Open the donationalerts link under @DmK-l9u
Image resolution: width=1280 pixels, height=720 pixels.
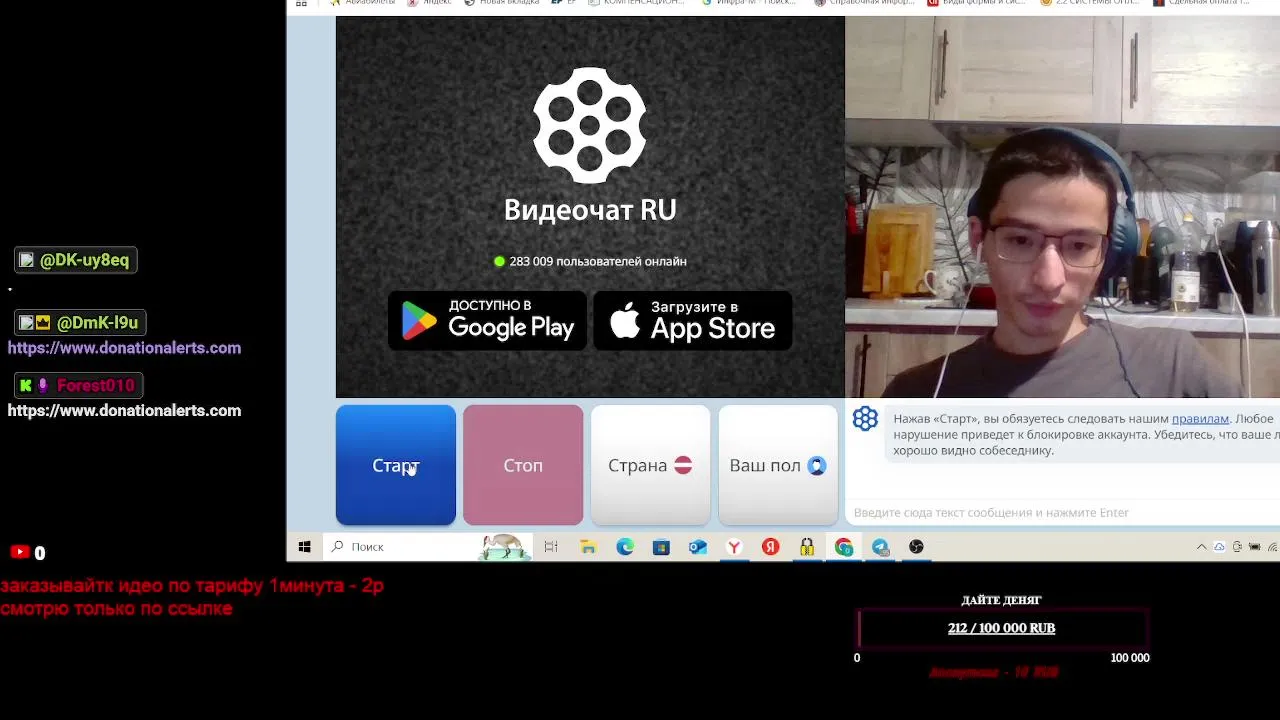(124, 348)
